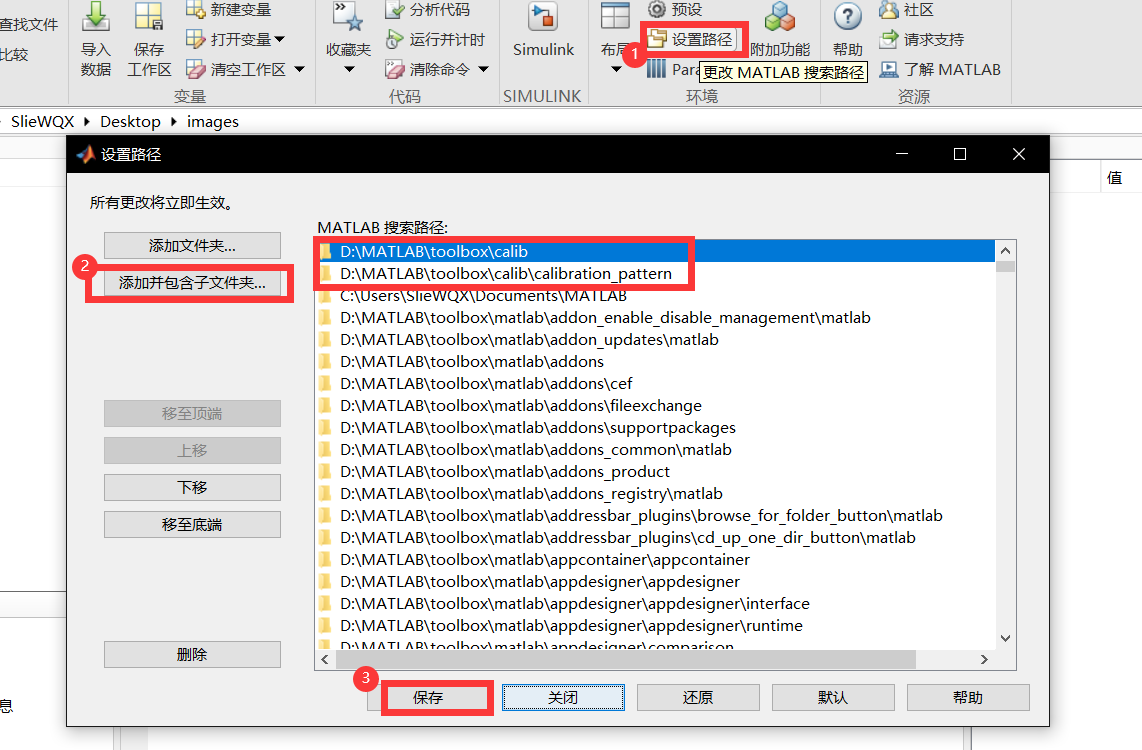The height and width of the screenshot is (750, 1142).
Task: Select path ending addons\fileexchange
Action: tap(655, 406)
